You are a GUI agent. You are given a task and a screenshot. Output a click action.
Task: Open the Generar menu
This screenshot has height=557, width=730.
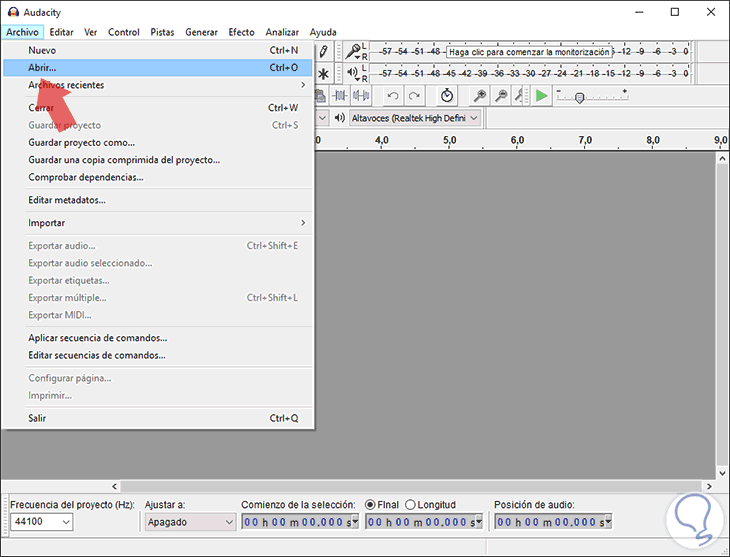[201, 32]
